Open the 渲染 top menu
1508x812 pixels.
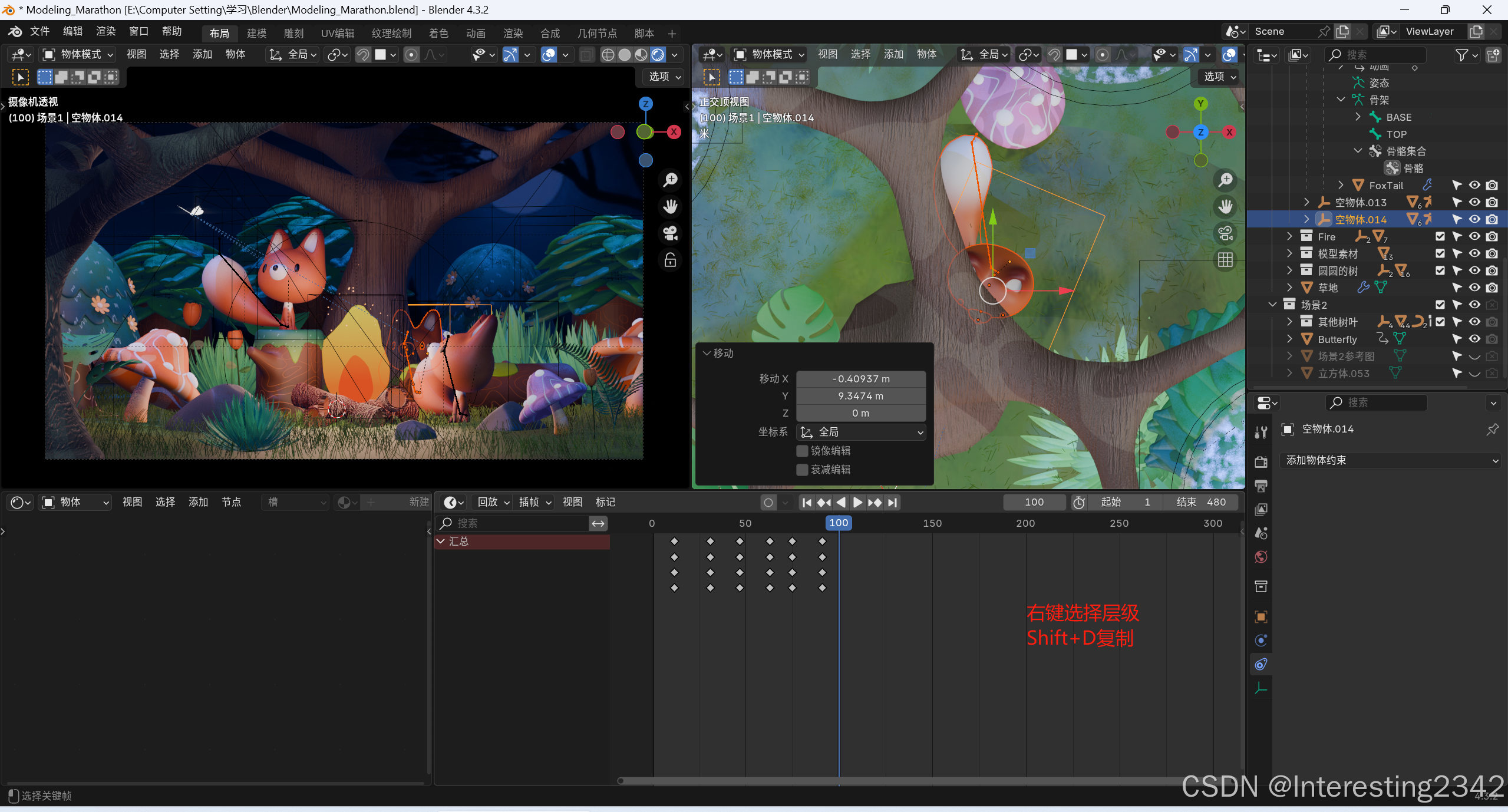tap(106, 31)
